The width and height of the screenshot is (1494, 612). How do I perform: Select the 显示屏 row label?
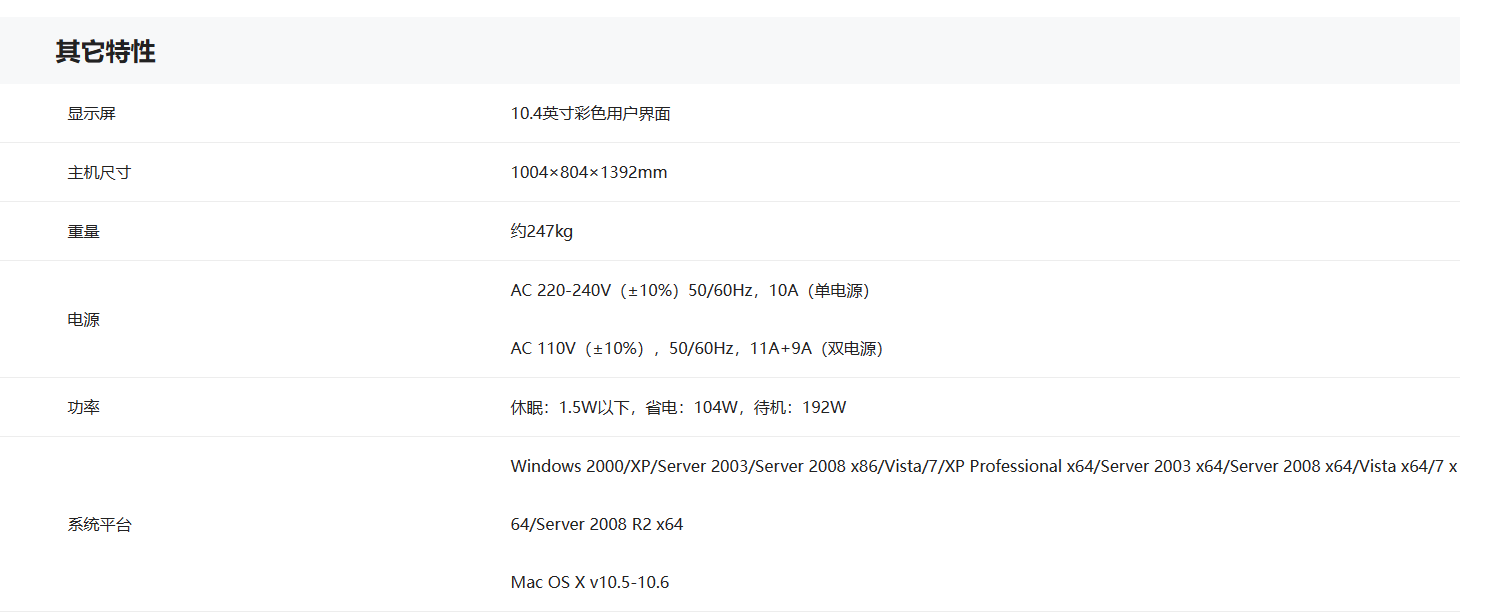(91, 114)
